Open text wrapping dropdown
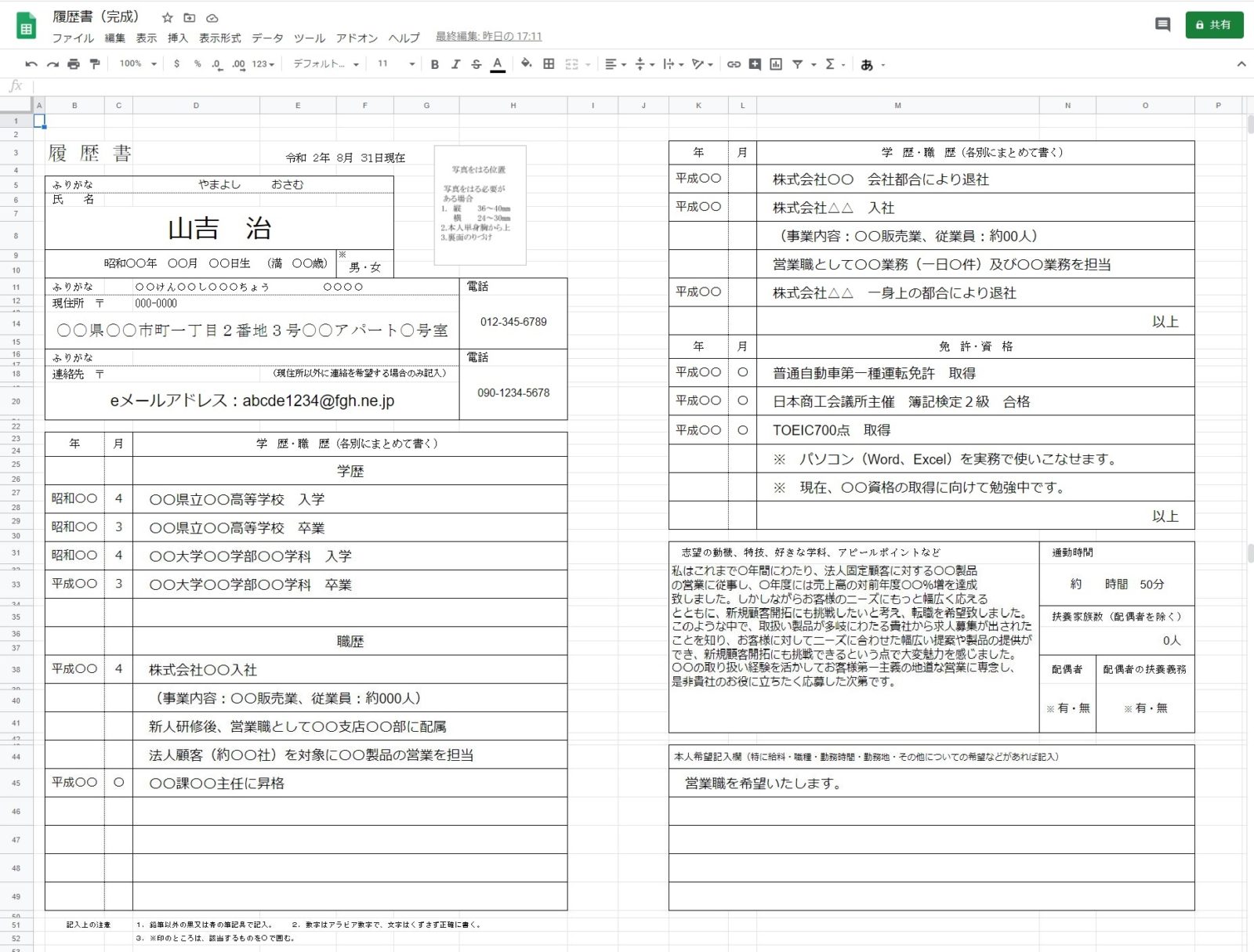The height and width of the screenshot is (952, 1254). [673, 64]
